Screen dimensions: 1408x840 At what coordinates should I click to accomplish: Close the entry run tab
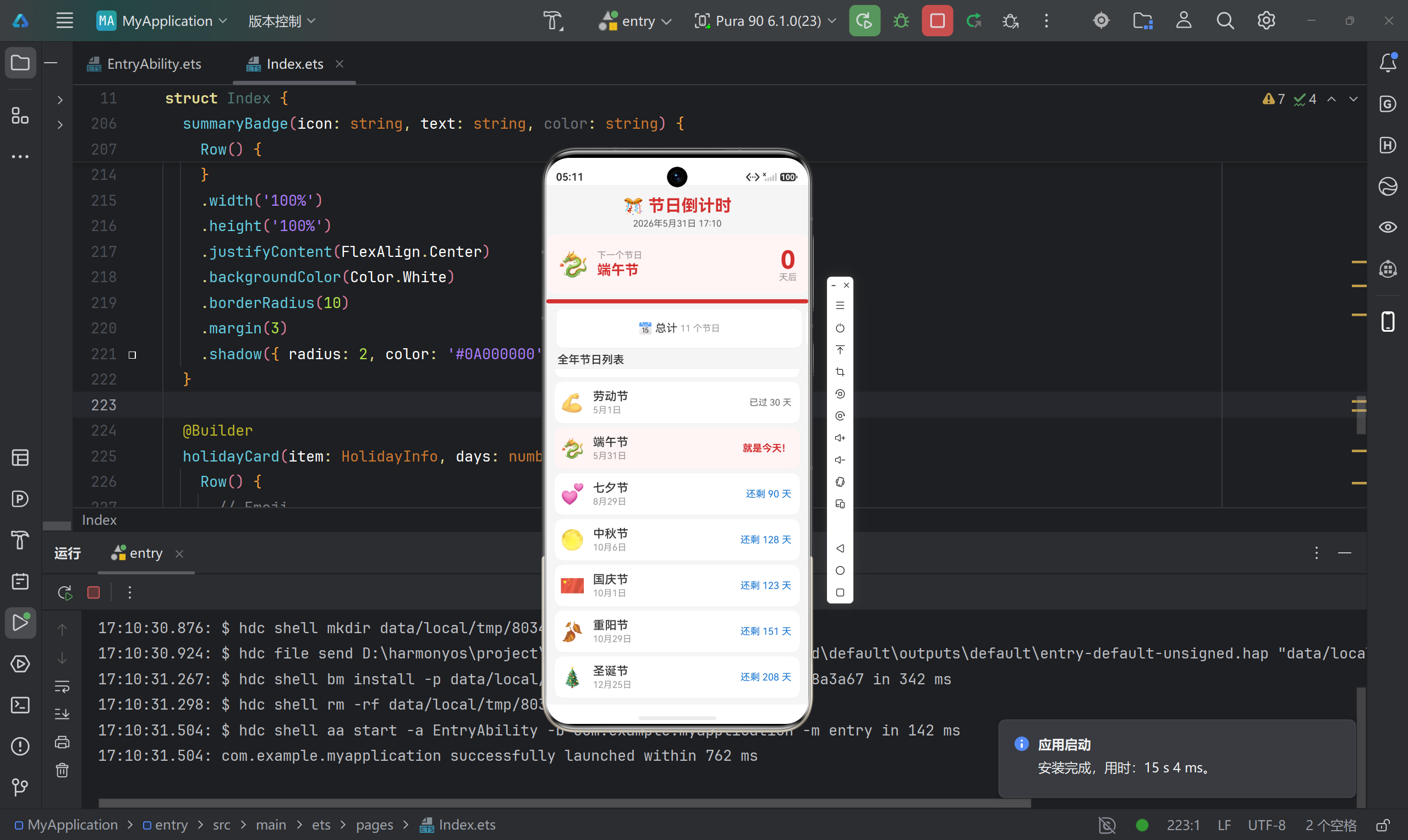(179, 553)
